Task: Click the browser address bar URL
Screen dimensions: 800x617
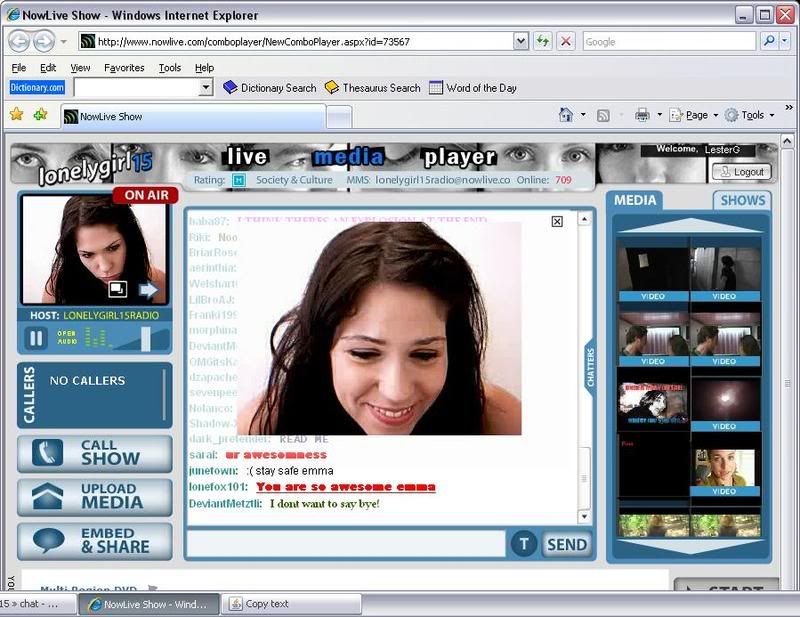Action: click(296, 41)
